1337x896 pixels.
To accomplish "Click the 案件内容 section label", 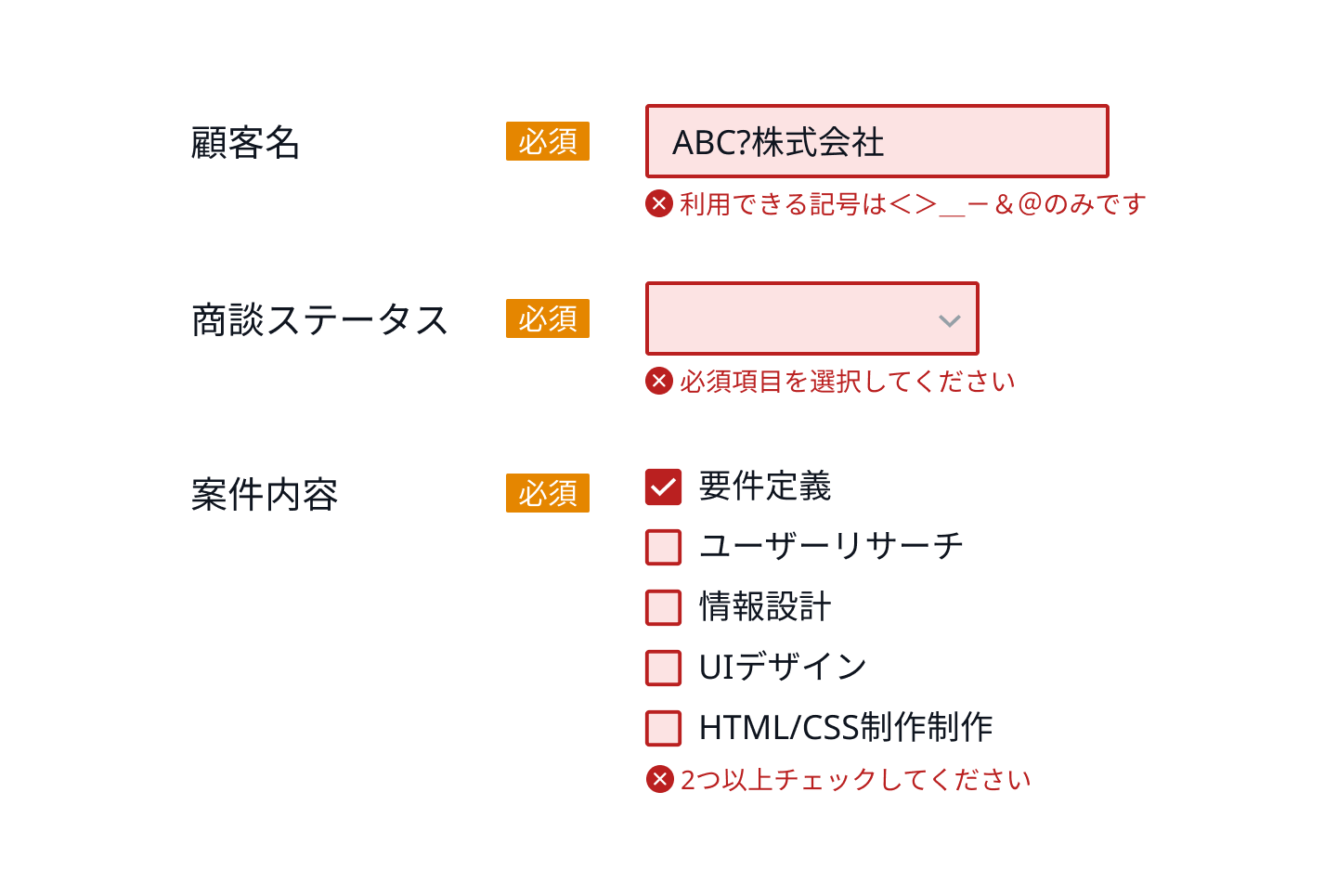I will pyautogui.click(x=263, y=493).
